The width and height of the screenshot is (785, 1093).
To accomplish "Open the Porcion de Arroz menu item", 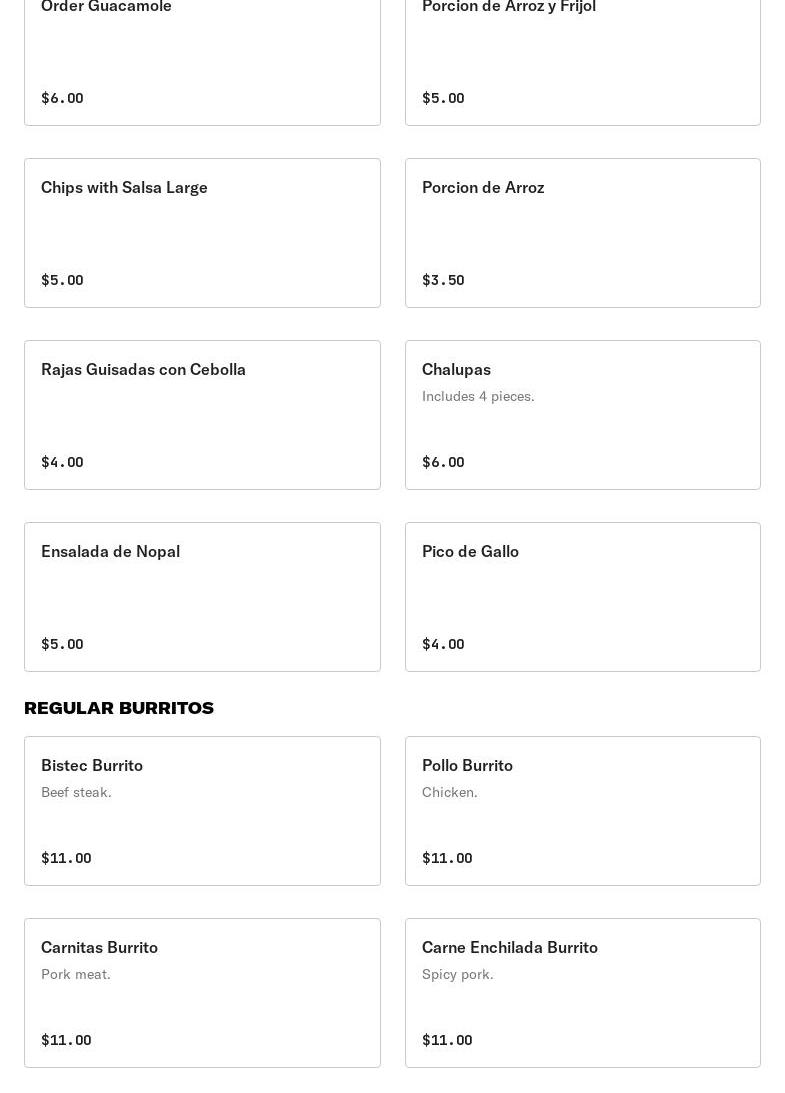I will point(582,233).
